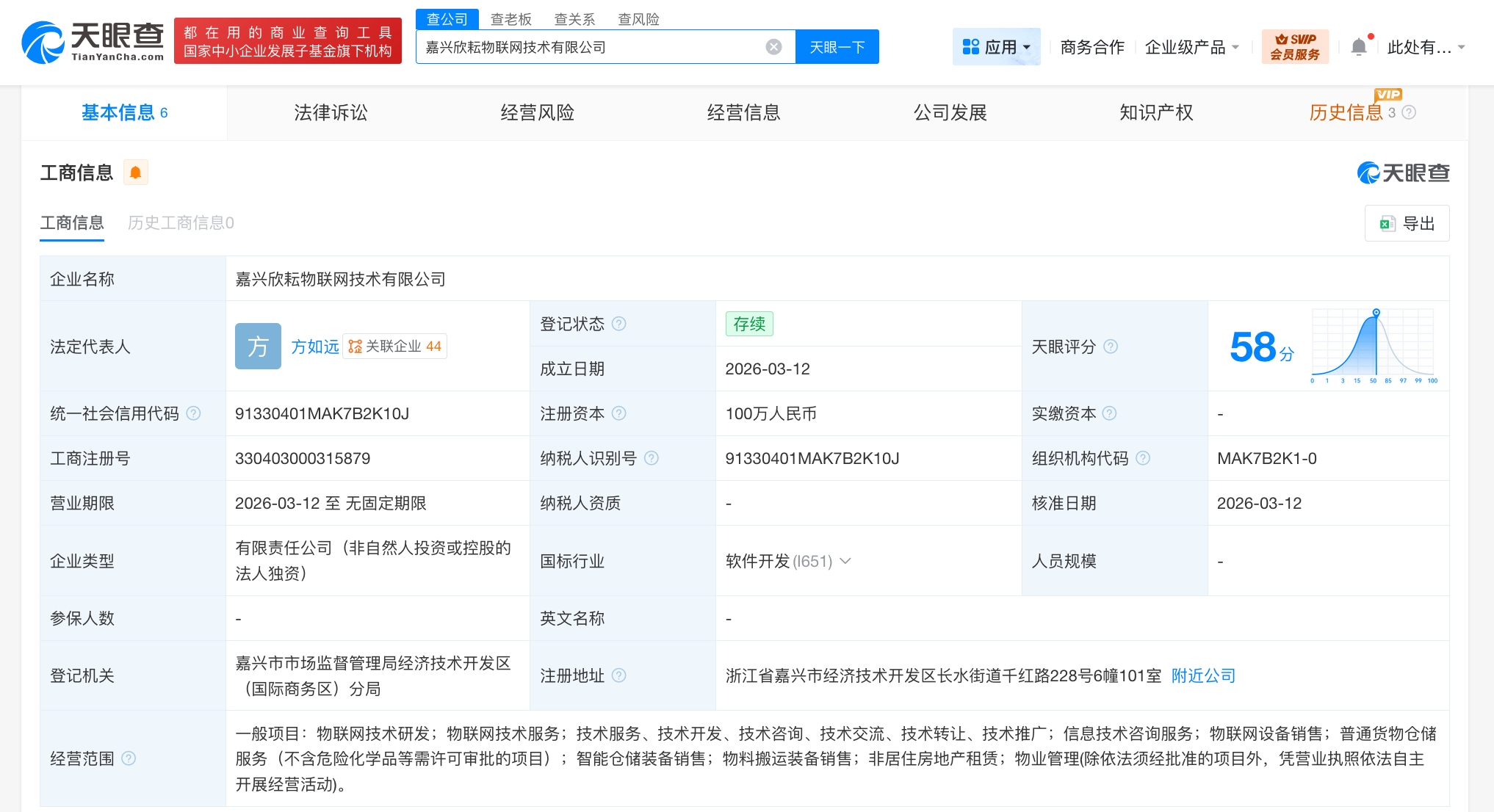Click help icon next to 经营范围
Image resolution: width=1494 pixels, height=812 pixels.
(x=129, y=758)
